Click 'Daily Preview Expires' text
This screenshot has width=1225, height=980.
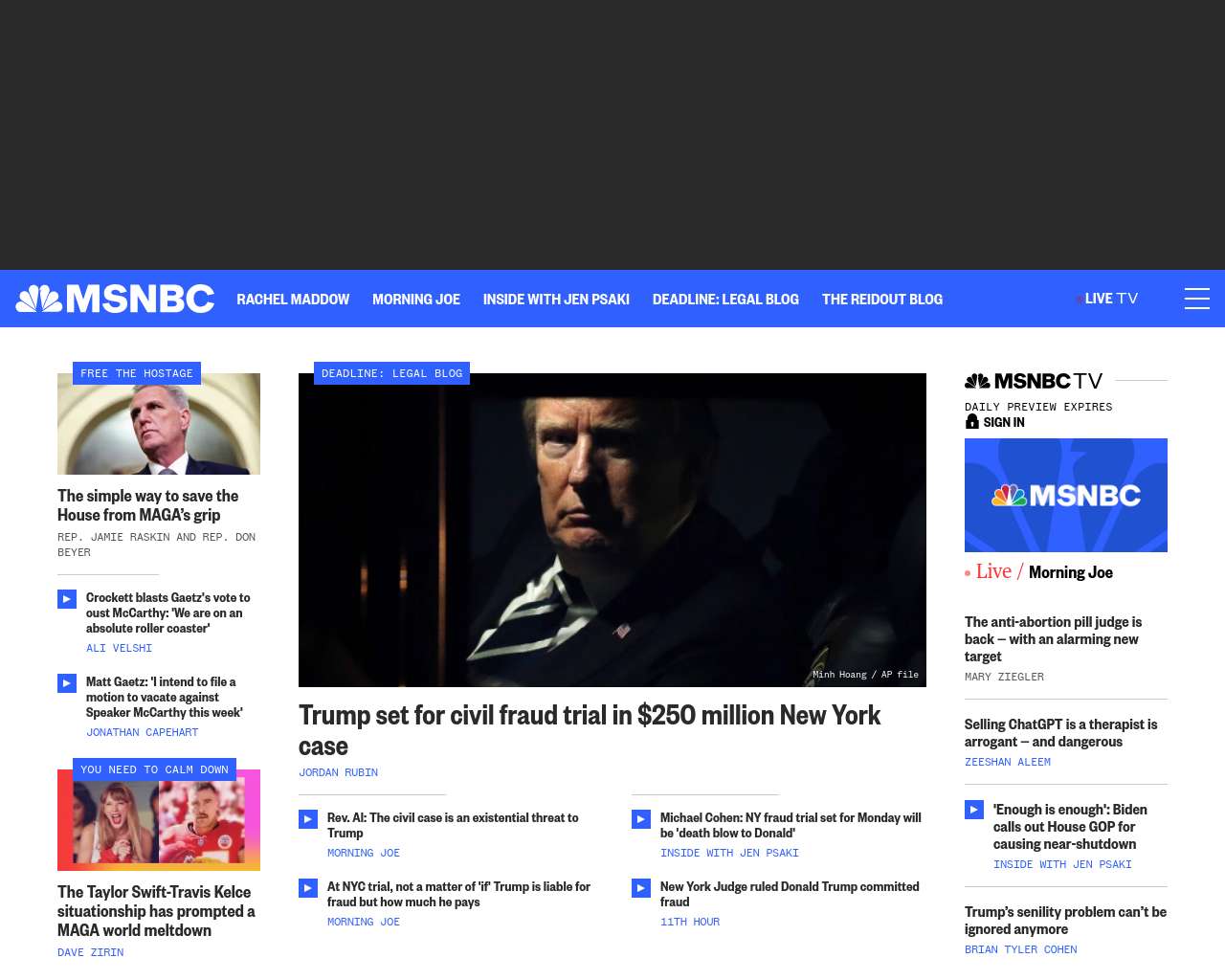[x=1038, y=407]
